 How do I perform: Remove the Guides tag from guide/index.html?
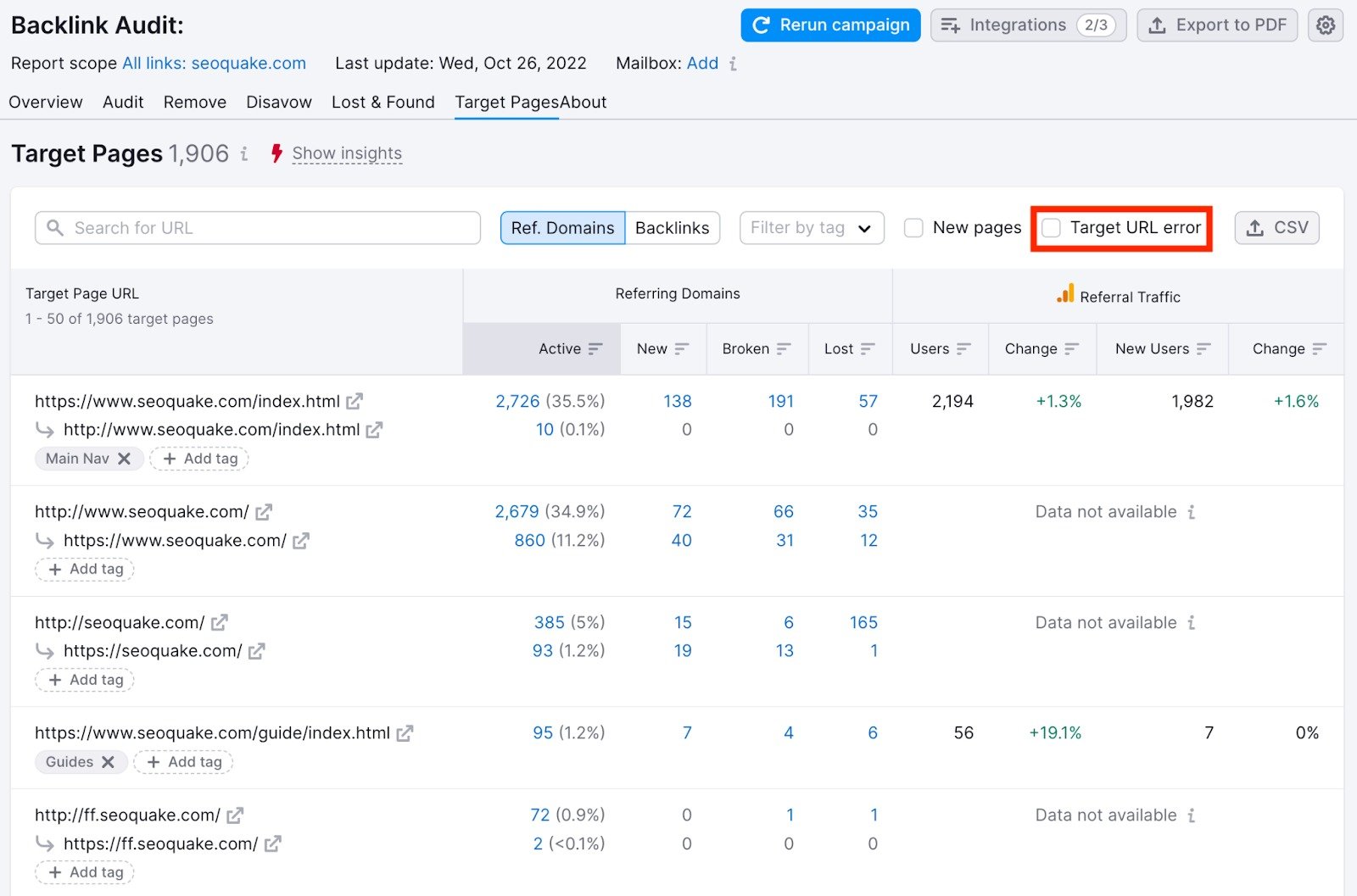[x=109, y=761]
